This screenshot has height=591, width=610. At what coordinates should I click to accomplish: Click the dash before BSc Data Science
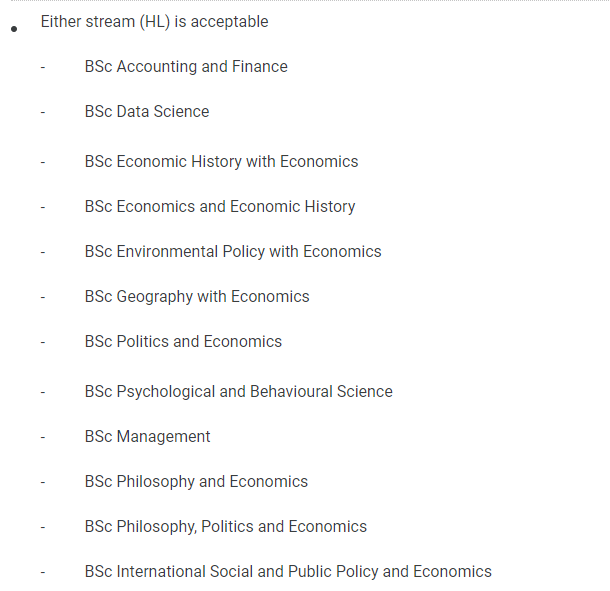pyautogui.click(x=43, y=113)
